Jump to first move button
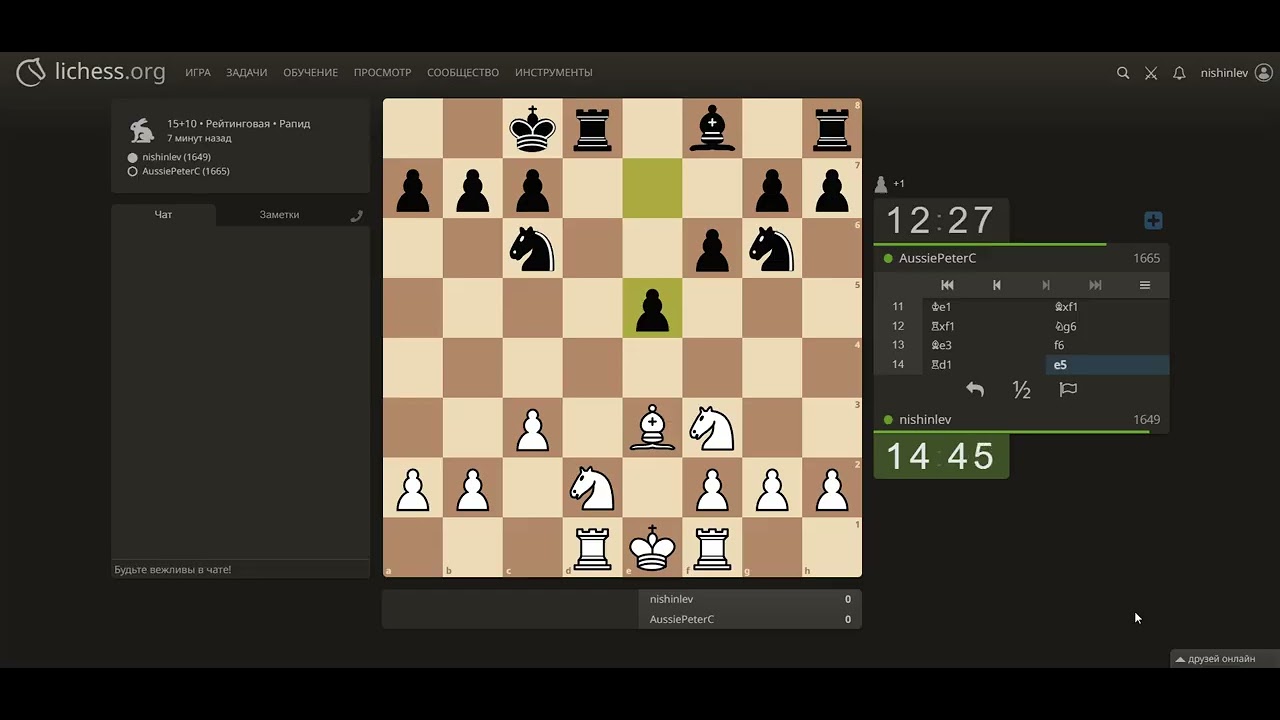The image size is (1280, 720). click(947, 285)
